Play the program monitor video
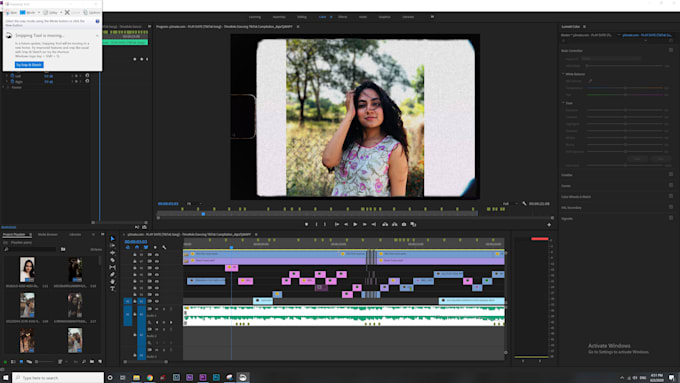Image resolution: width=680 pixels, height=383 pixels. click(x=355, y=224)
